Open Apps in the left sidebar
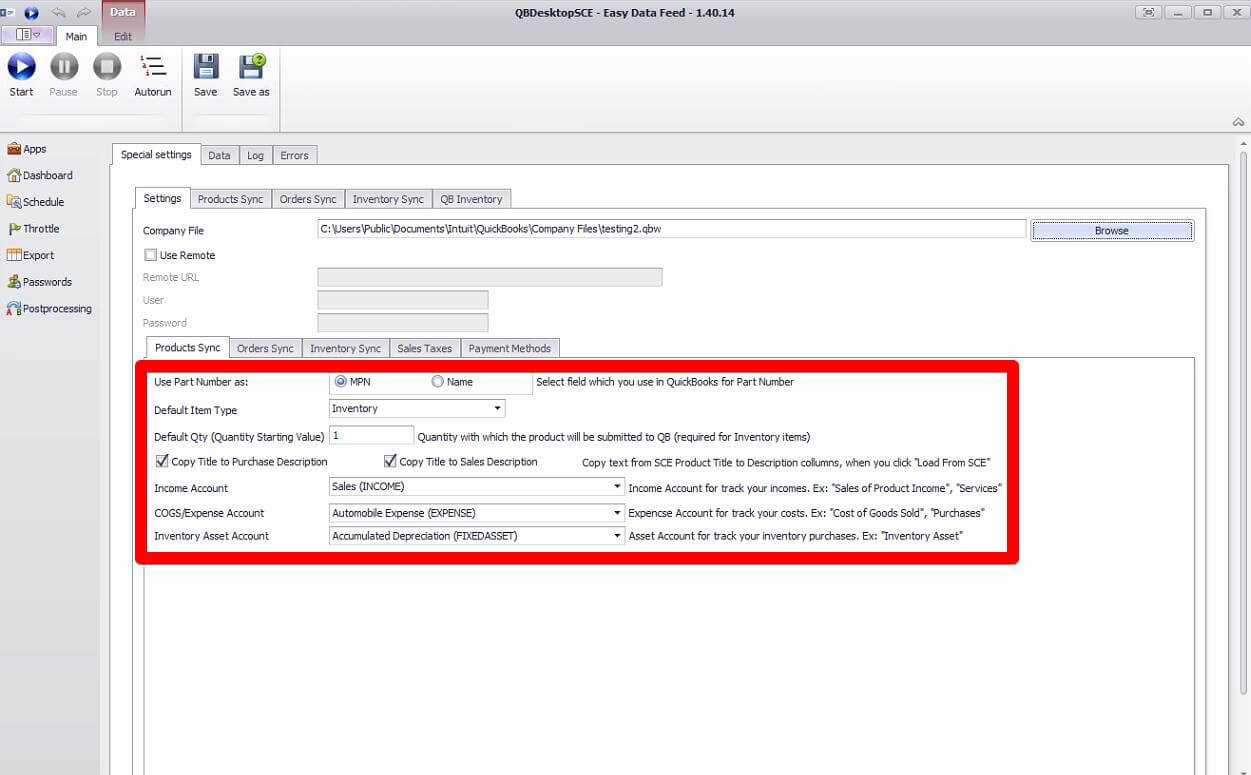Screen dimensions: 1251x775 (27, 149)
